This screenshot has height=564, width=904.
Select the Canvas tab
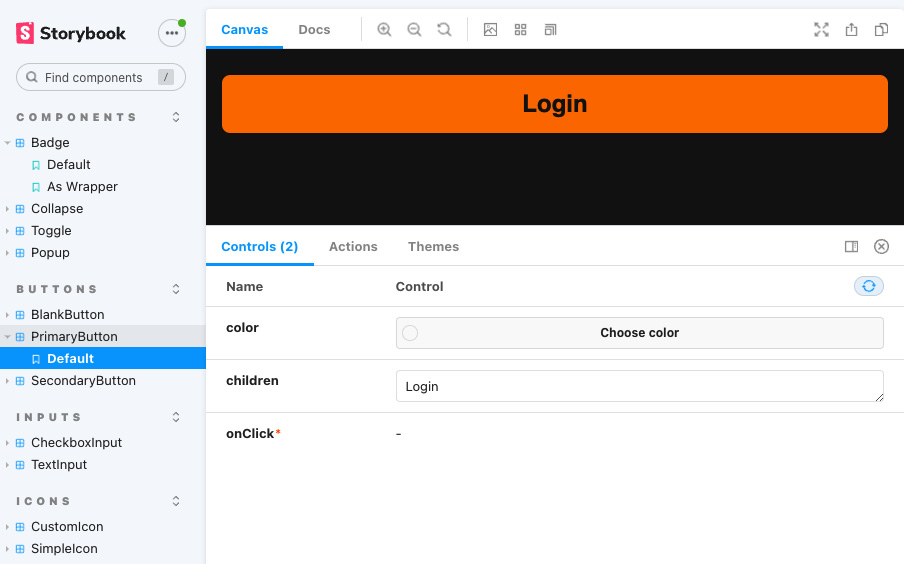[x=244, y=29]
